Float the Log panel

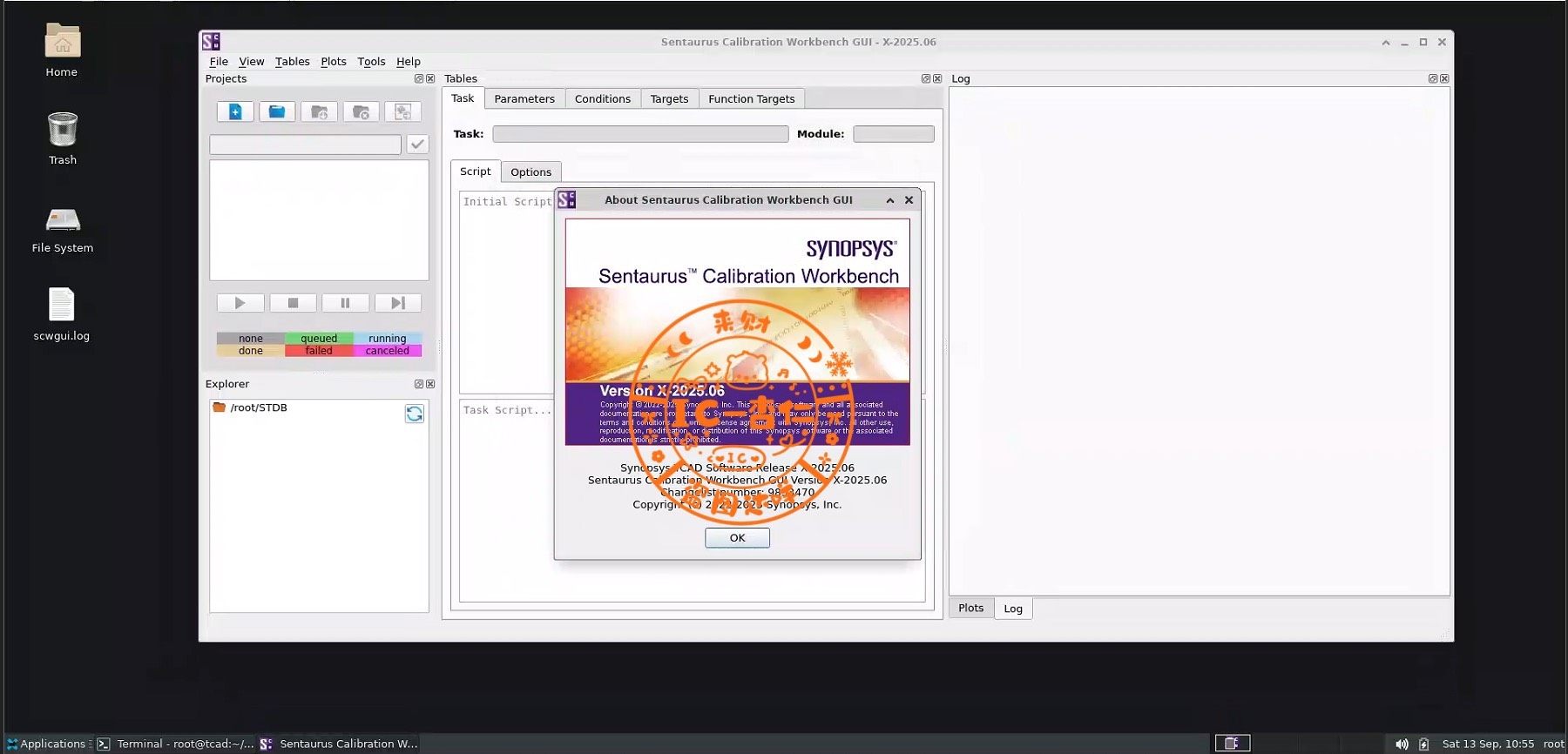[1433, 78]
